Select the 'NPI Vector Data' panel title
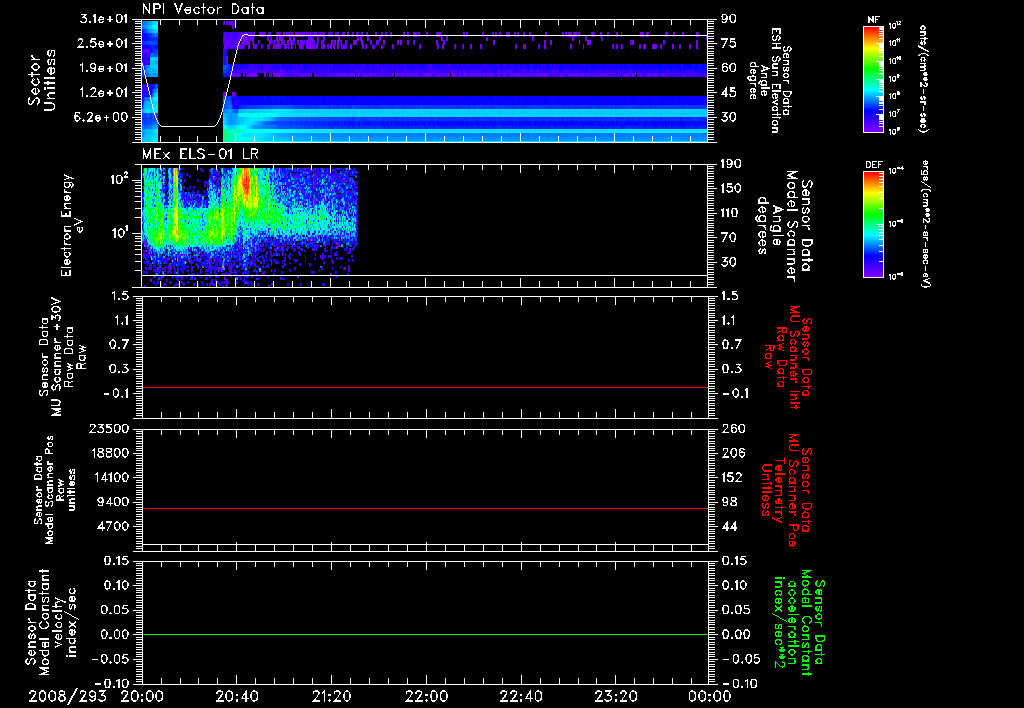Image resolution: width=1024 pixels, height=708 pixels. (x=204, y=9)
